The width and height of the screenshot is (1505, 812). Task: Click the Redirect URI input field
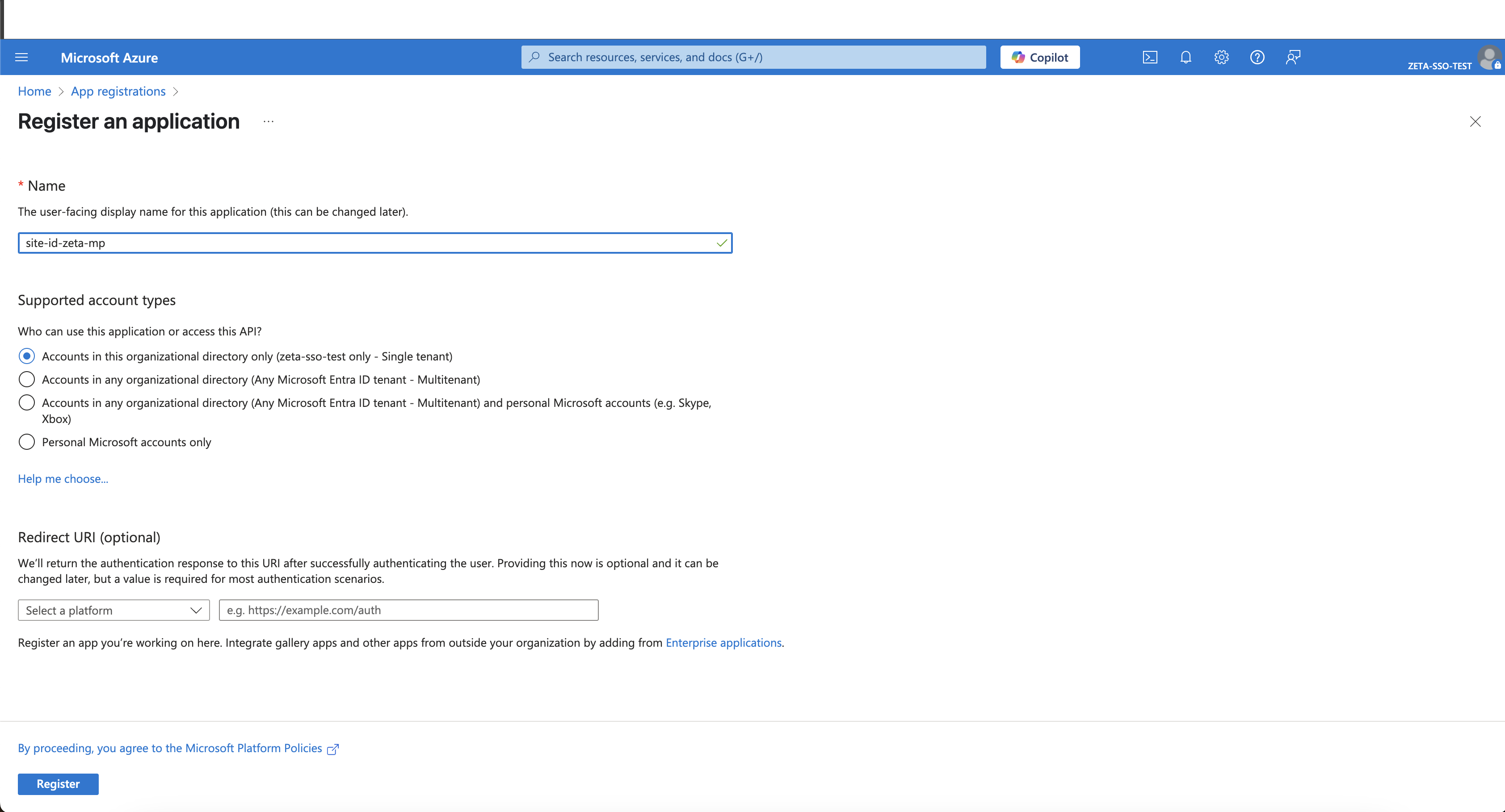tap(408, 611)
